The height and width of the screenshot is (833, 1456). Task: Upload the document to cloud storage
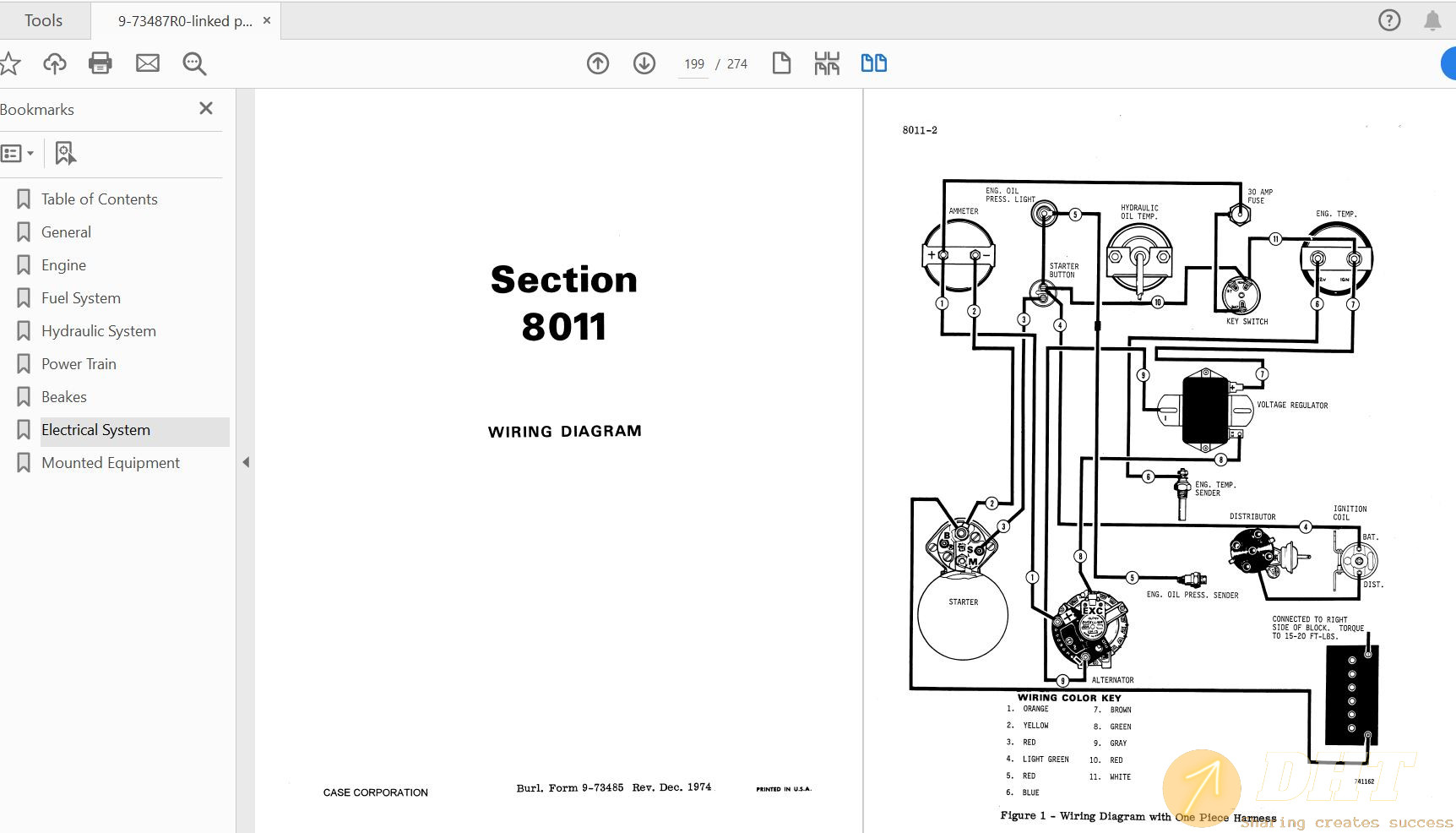[x=54, y=63]
